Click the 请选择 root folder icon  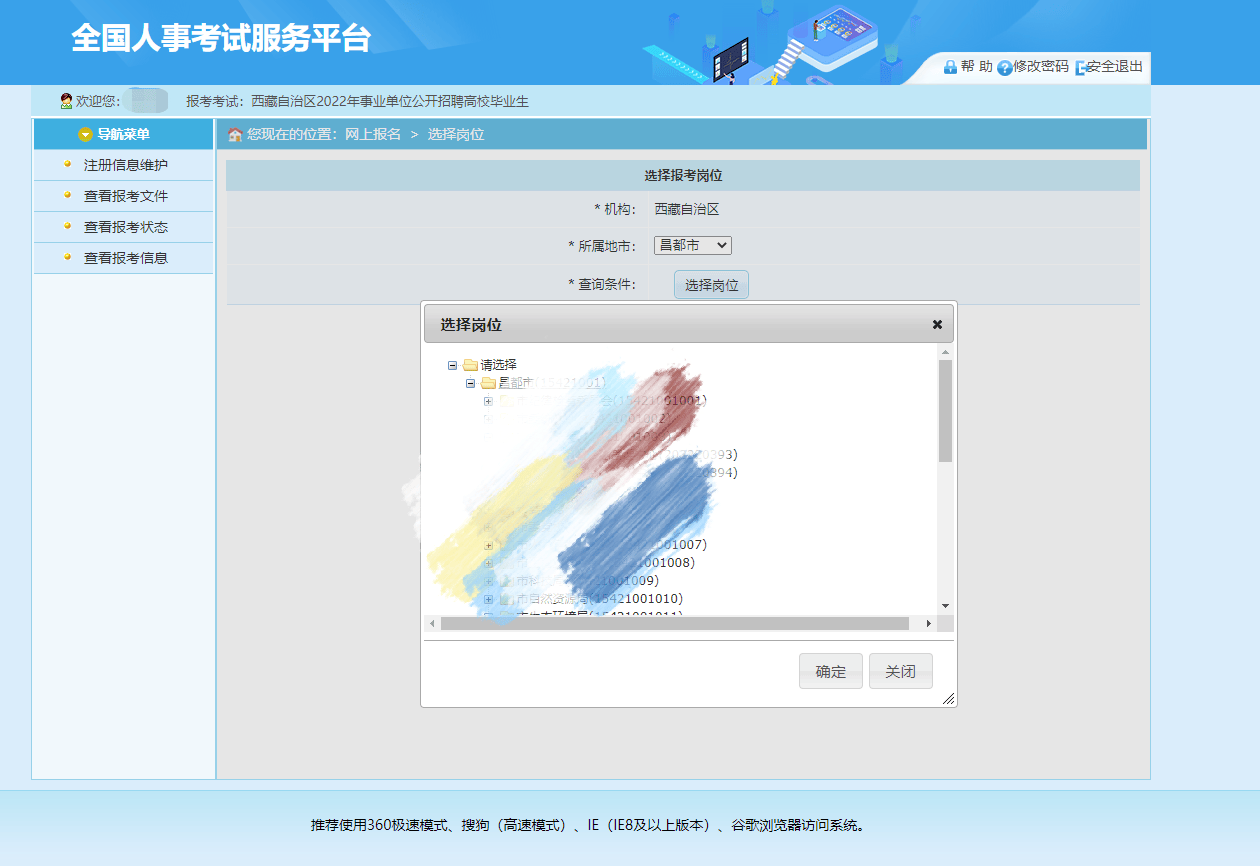[470, 365]
